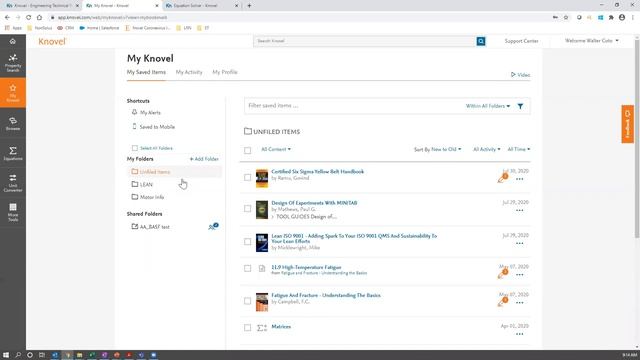The width and height of the screenshot is (640, 360).
Task: Click the blue search magnifier button
Action: 481,41
